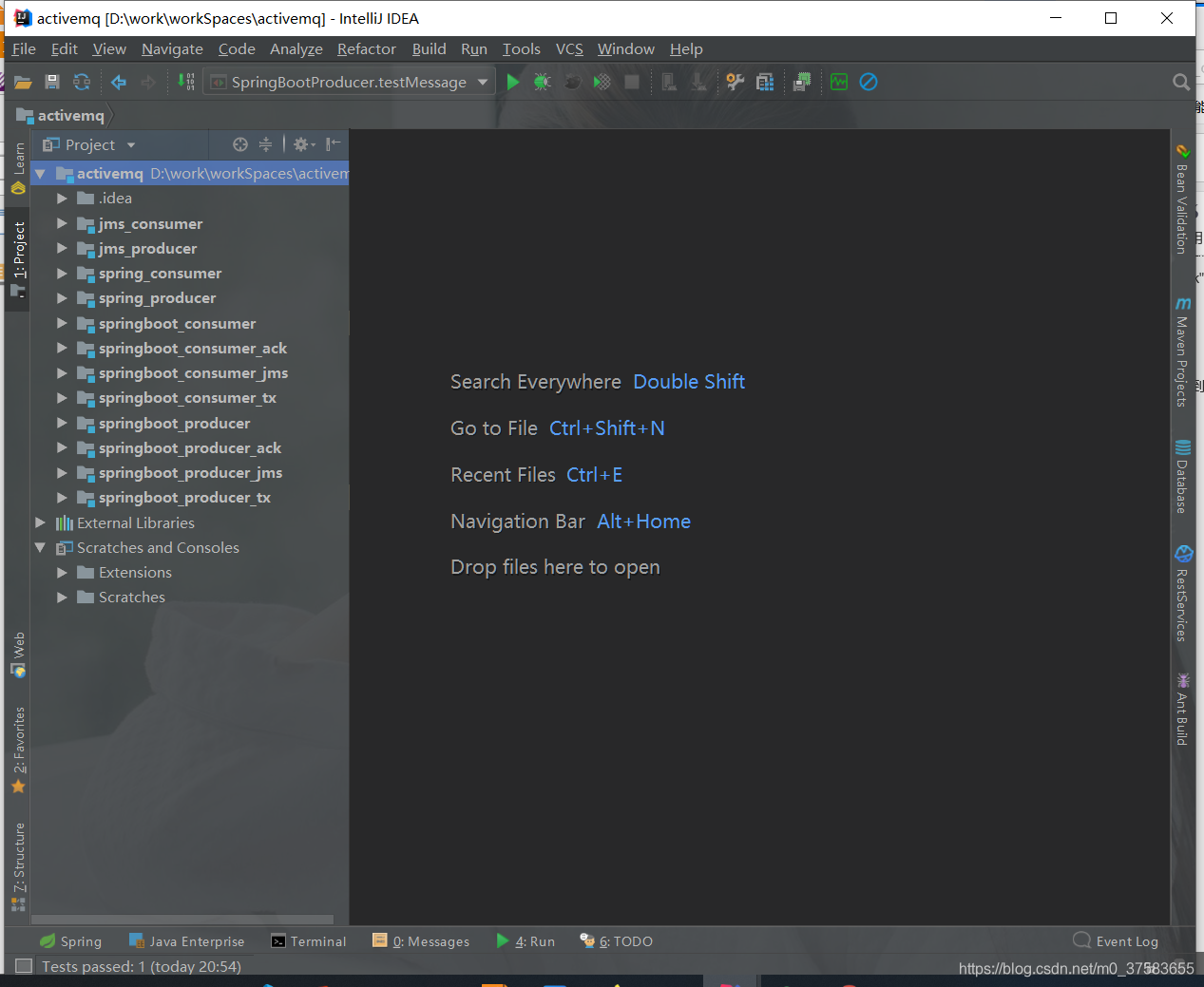
Task: Click the Synchronize refresh icon
Action: click(x=82, y=83)
